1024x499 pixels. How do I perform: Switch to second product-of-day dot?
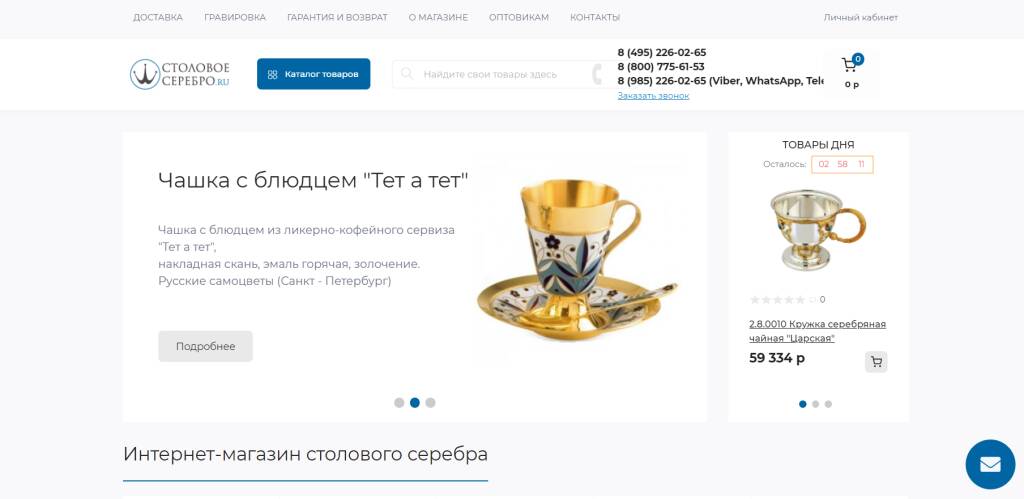tap(816, 404)
